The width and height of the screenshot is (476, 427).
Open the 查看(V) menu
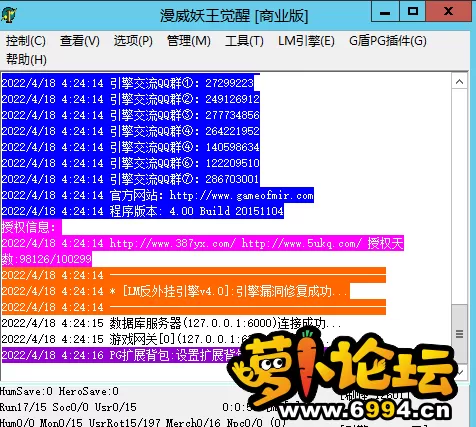point(80,41)
